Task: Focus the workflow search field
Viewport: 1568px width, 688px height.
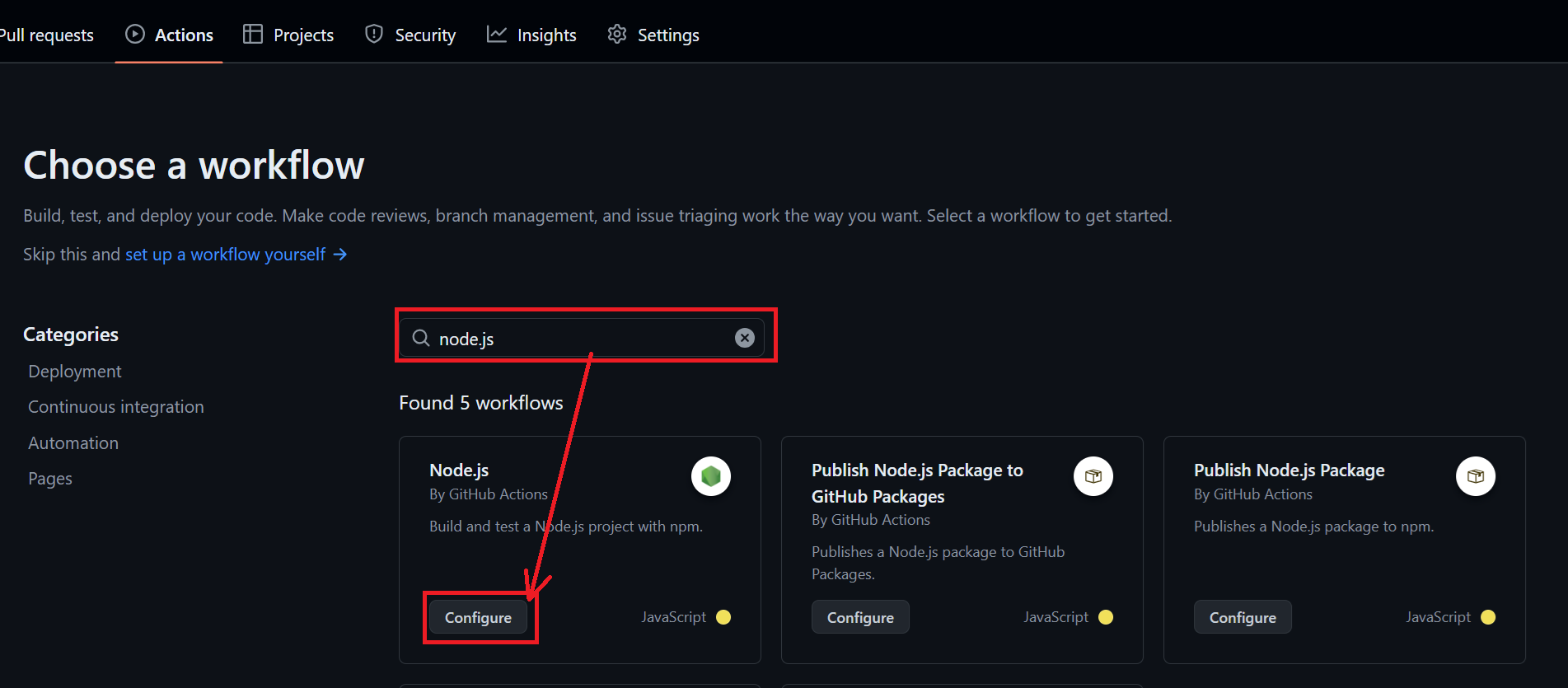Action: coord(582,338)
